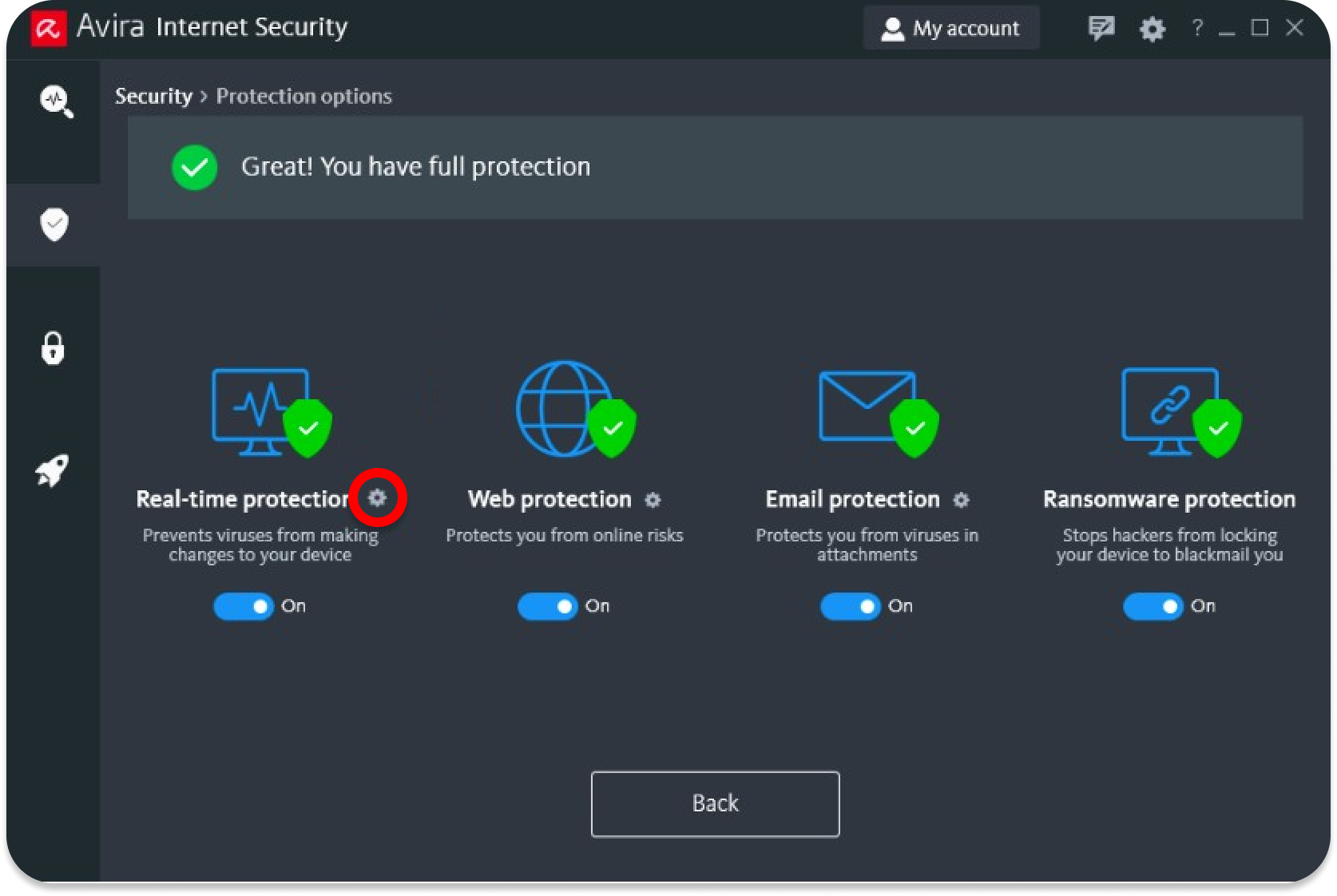
Task: Open the Performance rocket sidebar icon
Action: point(53,470)
